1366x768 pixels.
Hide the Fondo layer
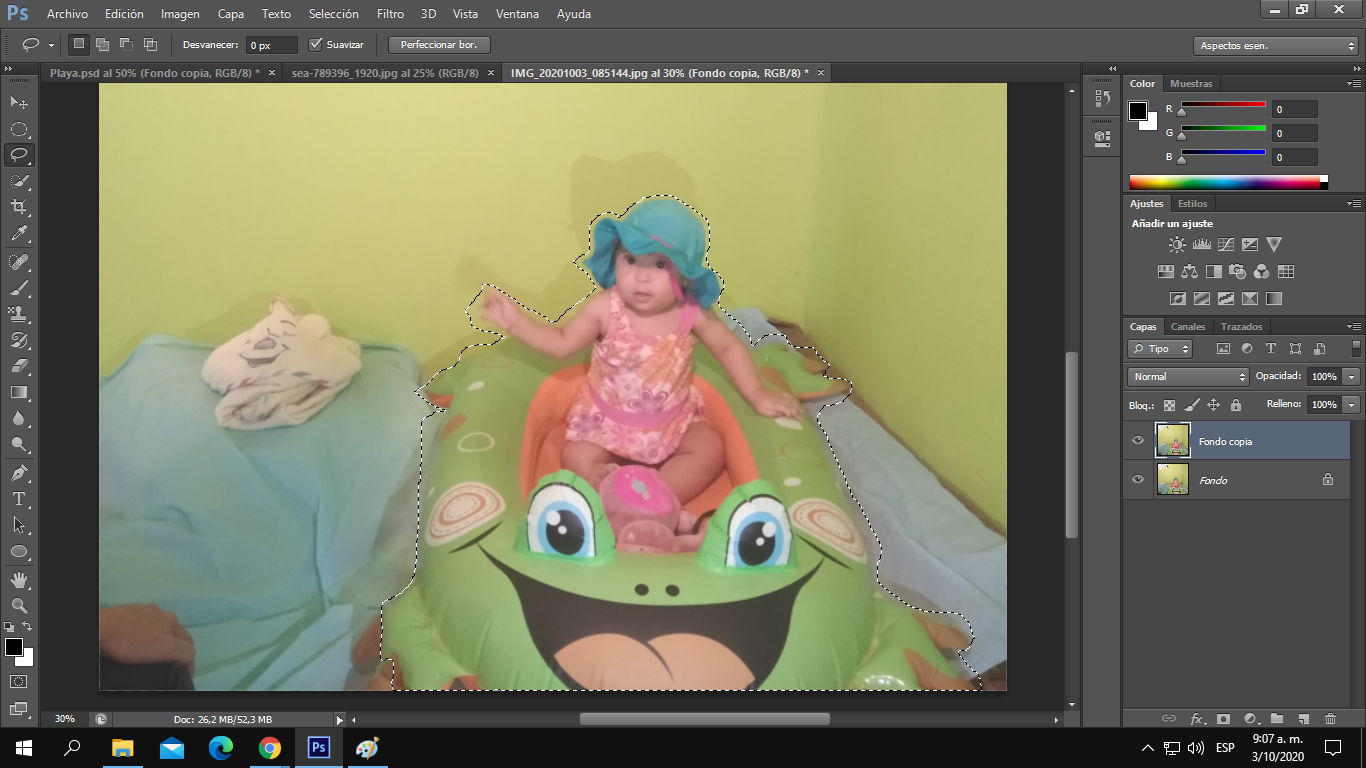(1138, 480)
